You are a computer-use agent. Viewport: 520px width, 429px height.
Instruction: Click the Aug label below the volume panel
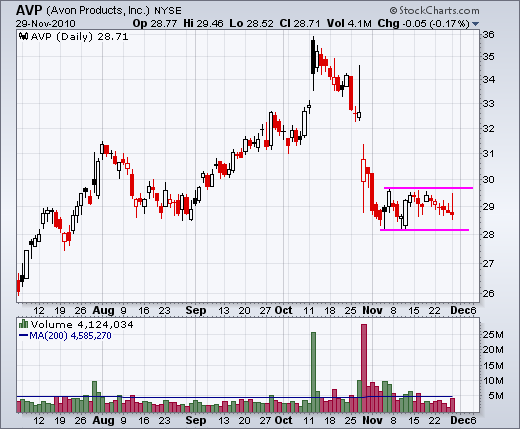(103, 420)
